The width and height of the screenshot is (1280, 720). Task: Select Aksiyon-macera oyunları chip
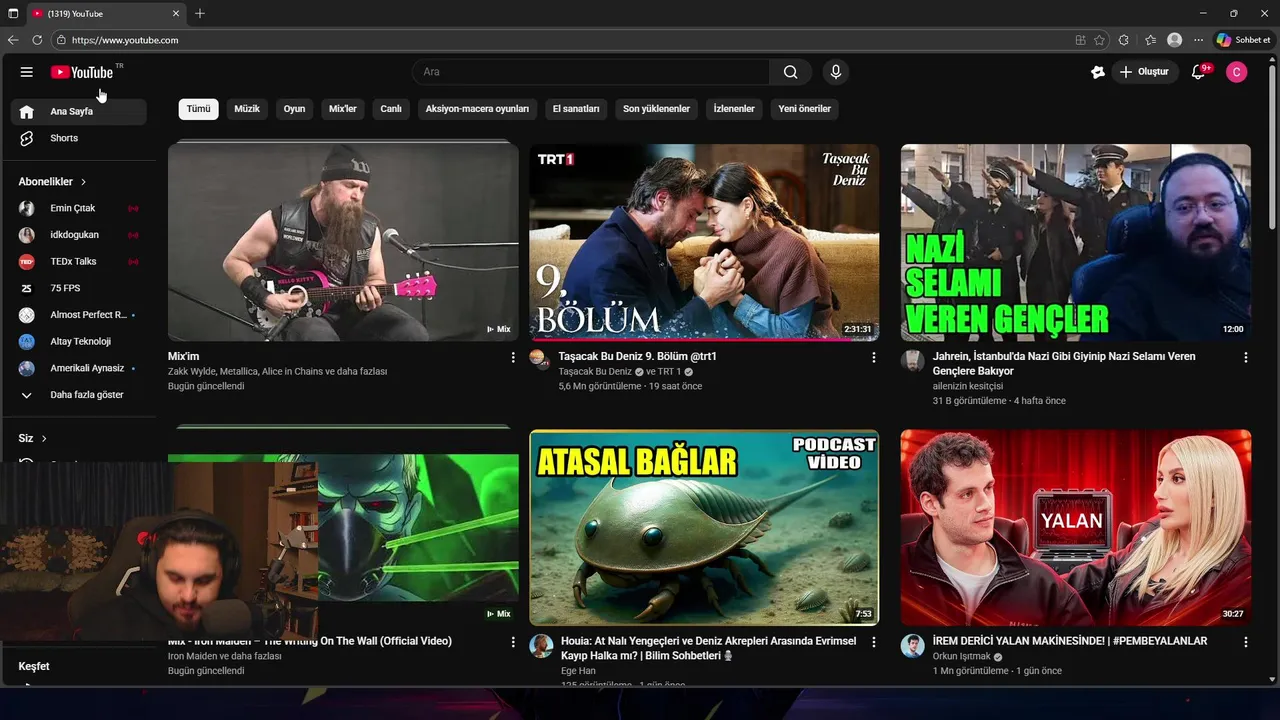[477, 109]
